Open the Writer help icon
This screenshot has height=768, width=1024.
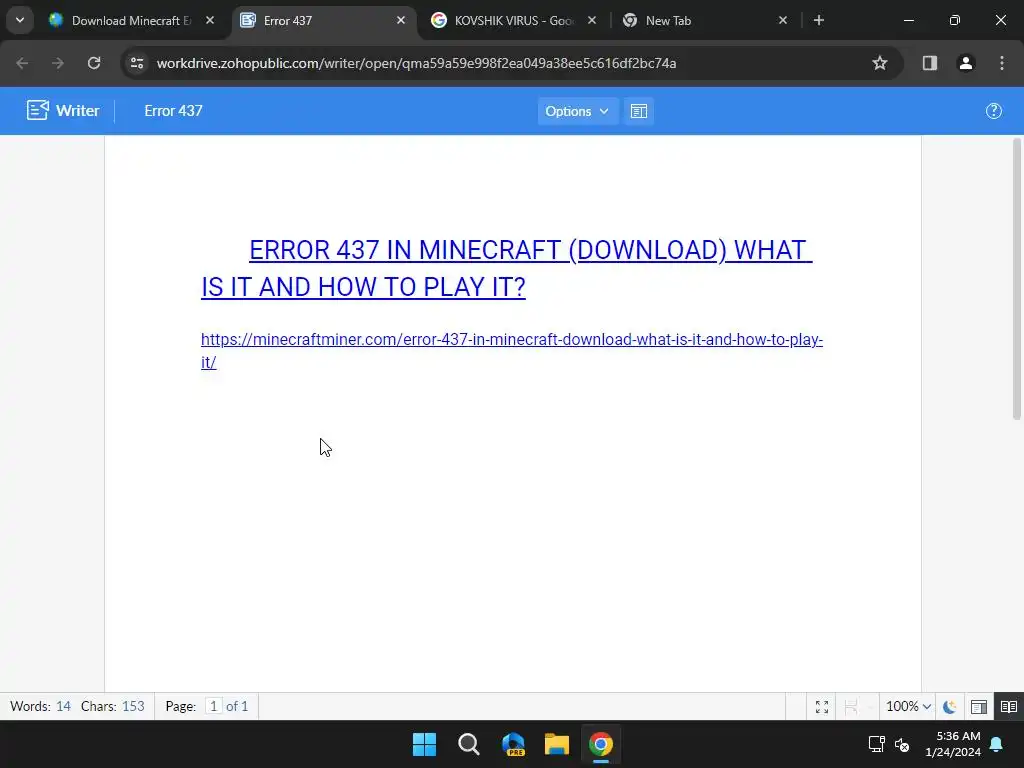pos(993,111)
